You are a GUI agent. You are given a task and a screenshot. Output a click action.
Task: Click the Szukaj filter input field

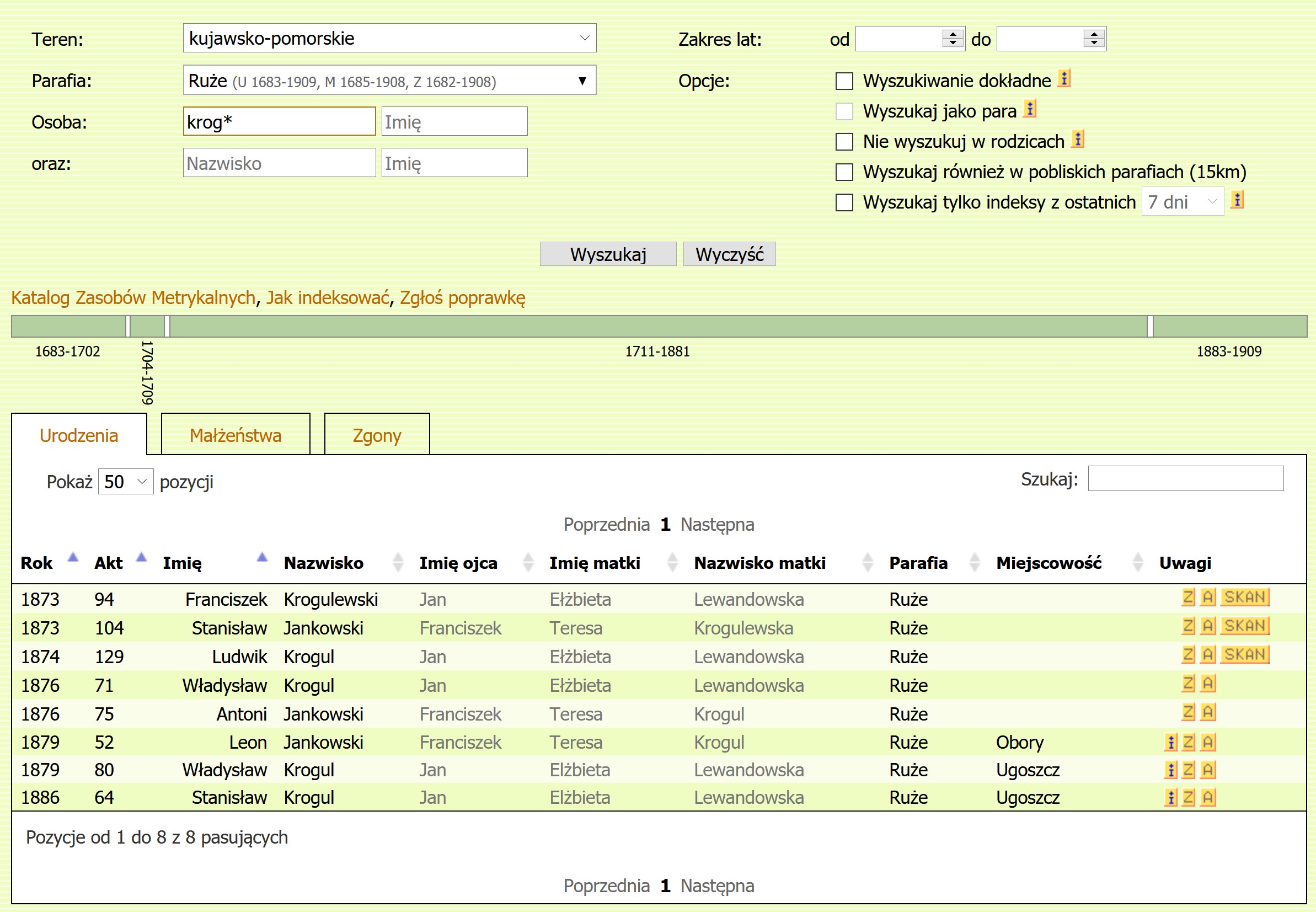pos(1185,479)
